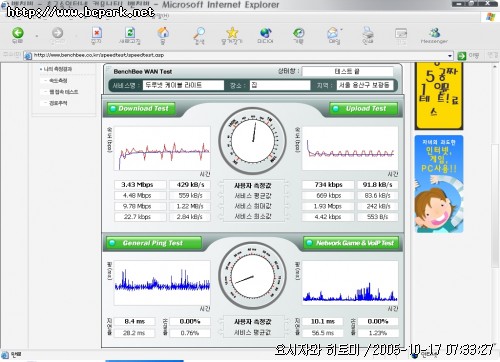Click the BenchBee WAN Test title

pyautogui.click(x=143, y=71)
